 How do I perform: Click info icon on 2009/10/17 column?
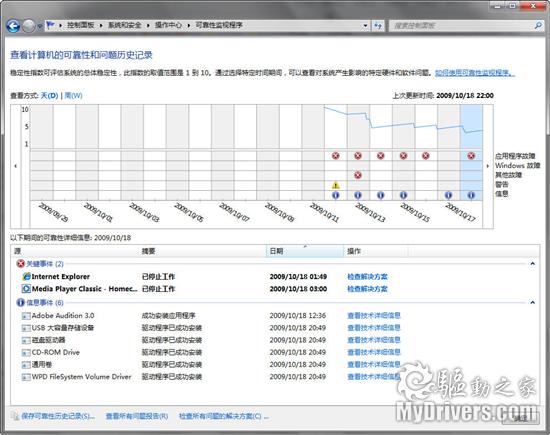tap(448, 195)
